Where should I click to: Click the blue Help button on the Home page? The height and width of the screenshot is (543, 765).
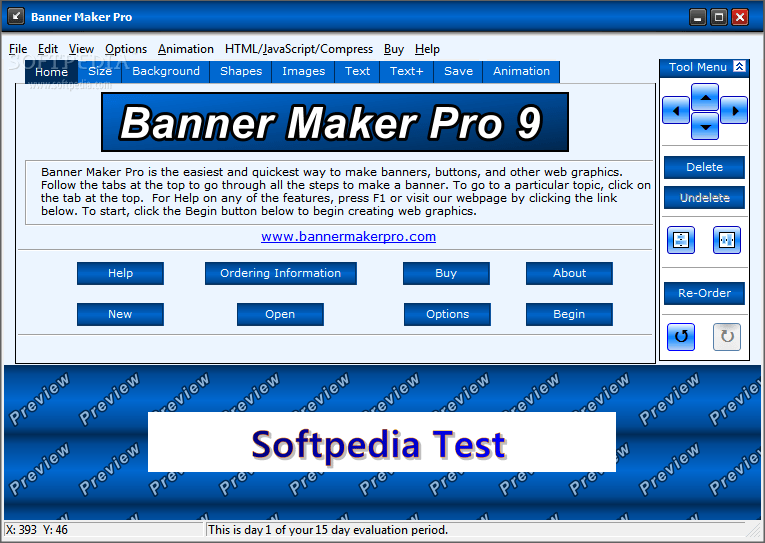(121, 273)
